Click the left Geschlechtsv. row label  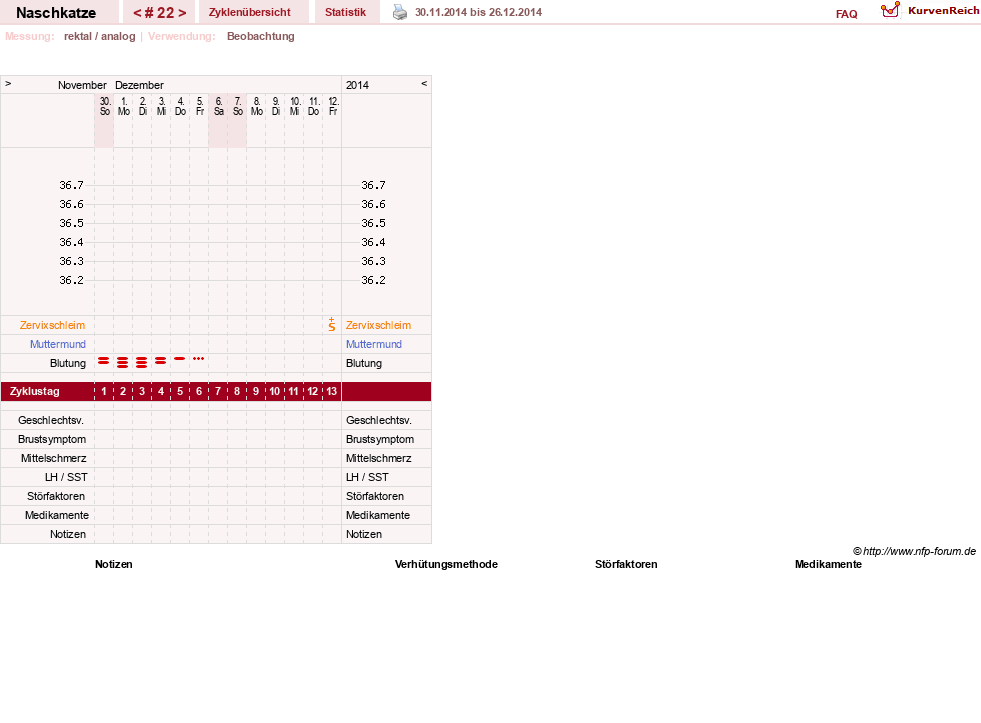51,420
